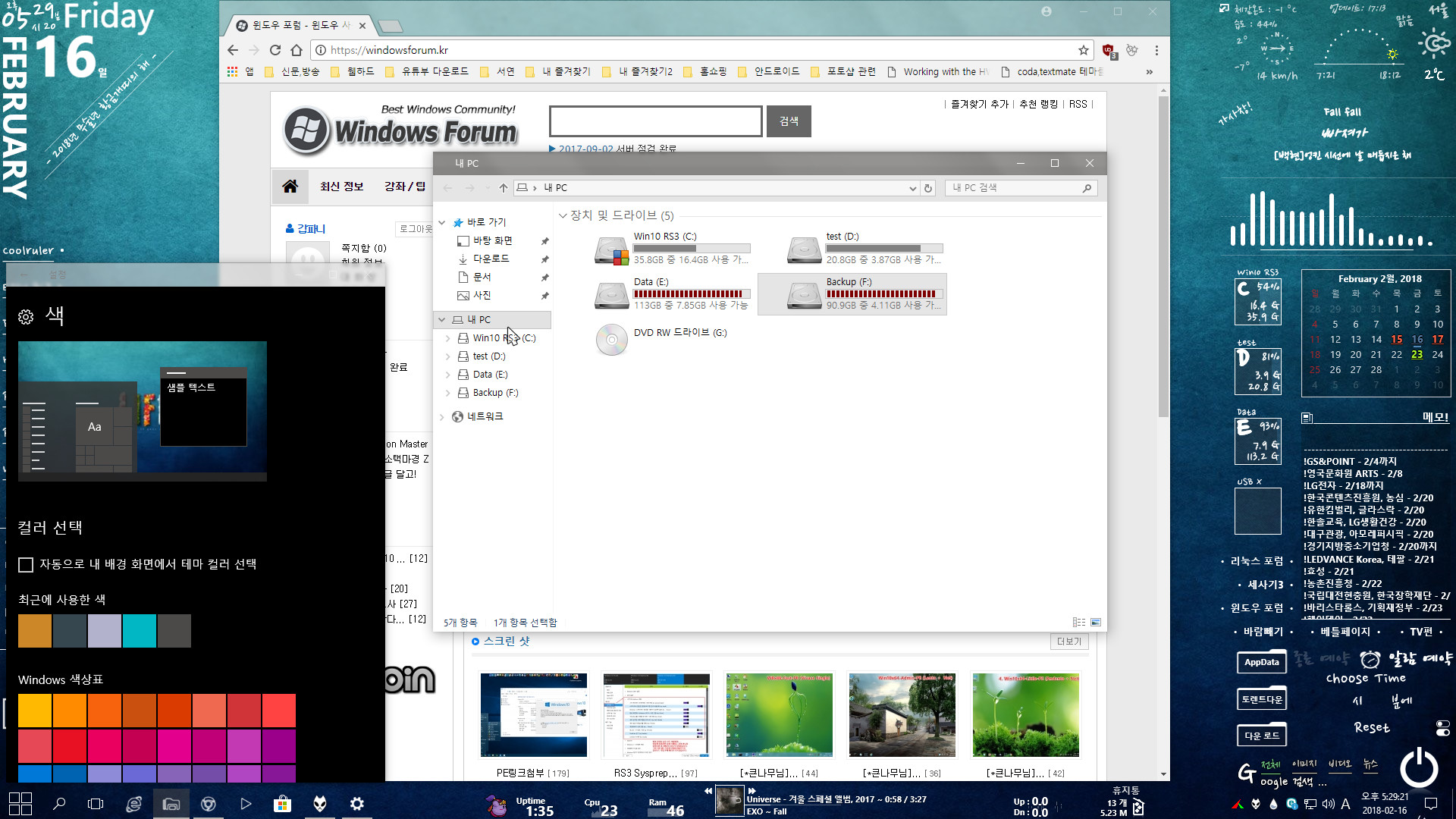Screen dimensions: 1456x819
Task: Open RSS link on forum
Action: tap(1078, 104)
